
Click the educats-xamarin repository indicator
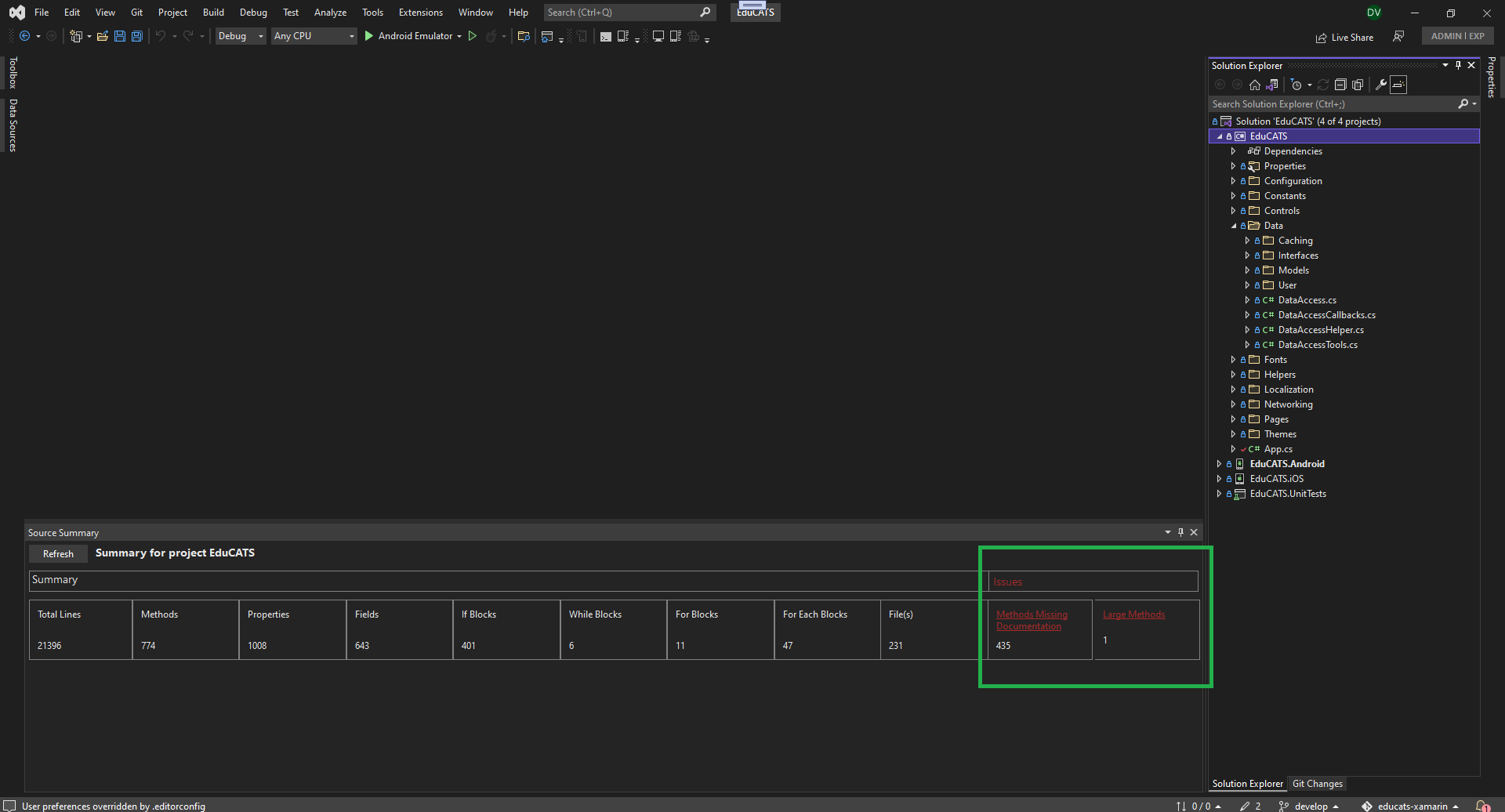(1409, 806)
